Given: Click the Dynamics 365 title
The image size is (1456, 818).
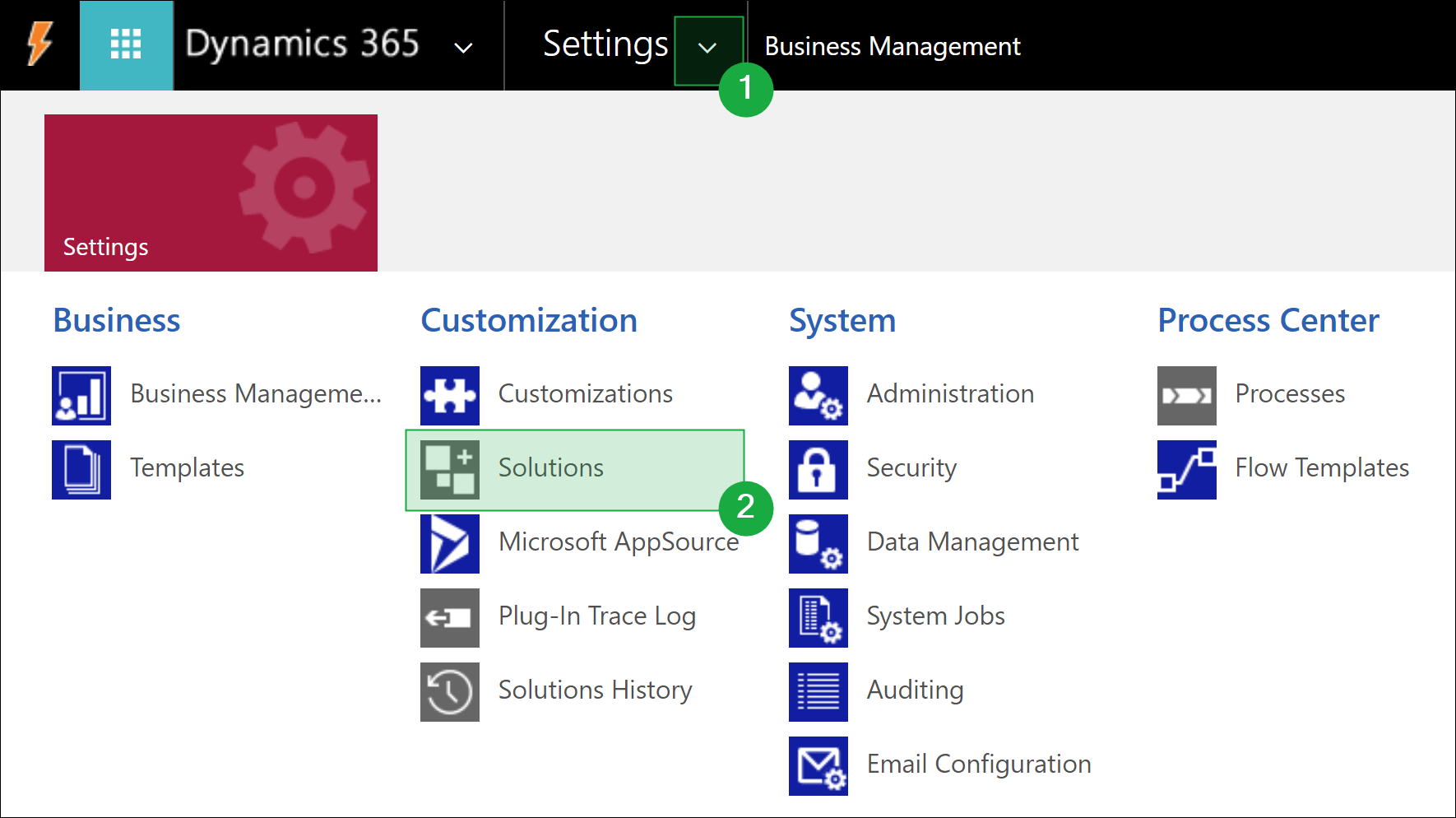Looking at the screenshot, I should click(x=302, y=44).
